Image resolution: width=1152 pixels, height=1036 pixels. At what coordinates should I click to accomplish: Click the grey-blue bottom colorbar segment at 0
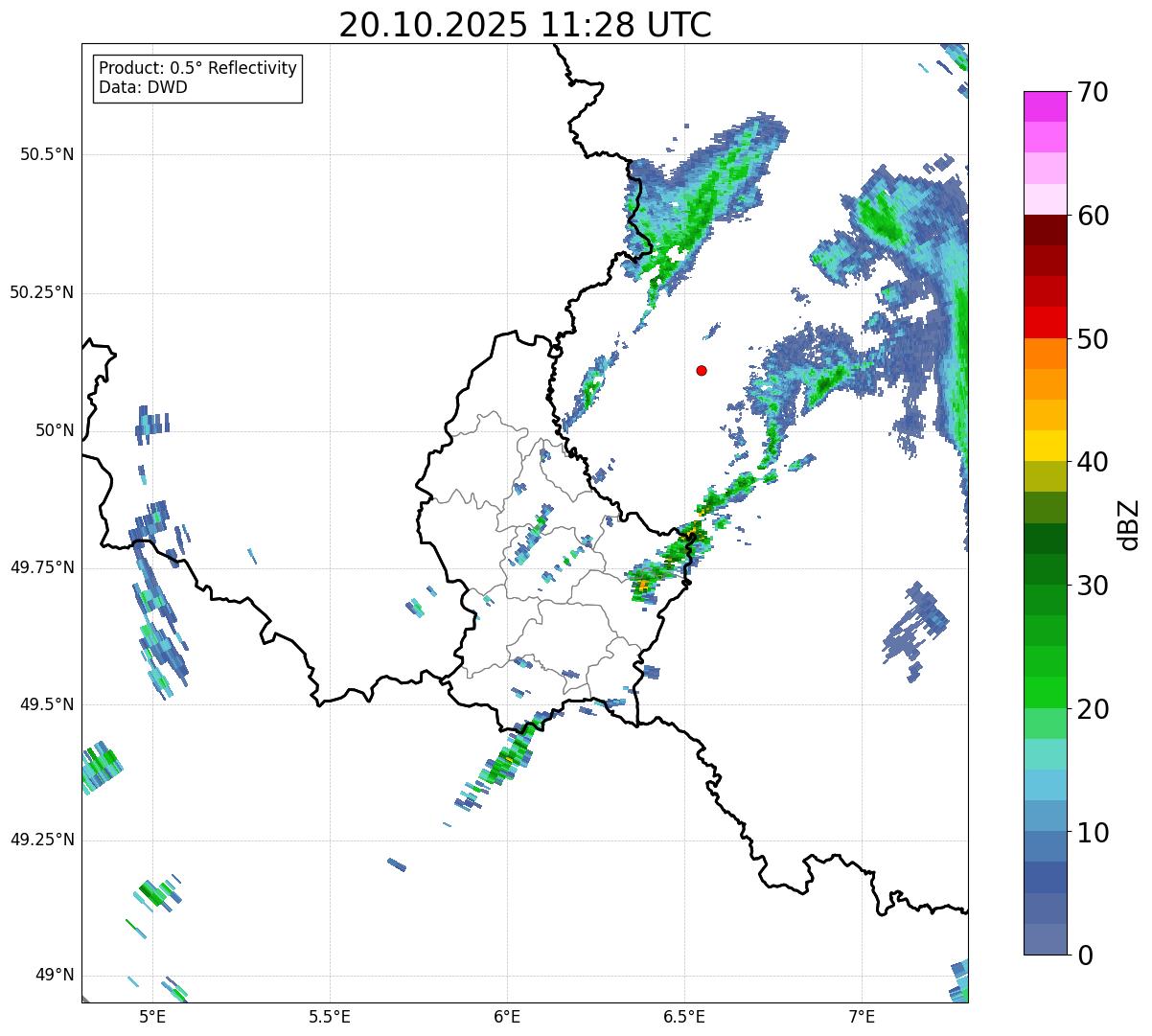coord(1045,939)
